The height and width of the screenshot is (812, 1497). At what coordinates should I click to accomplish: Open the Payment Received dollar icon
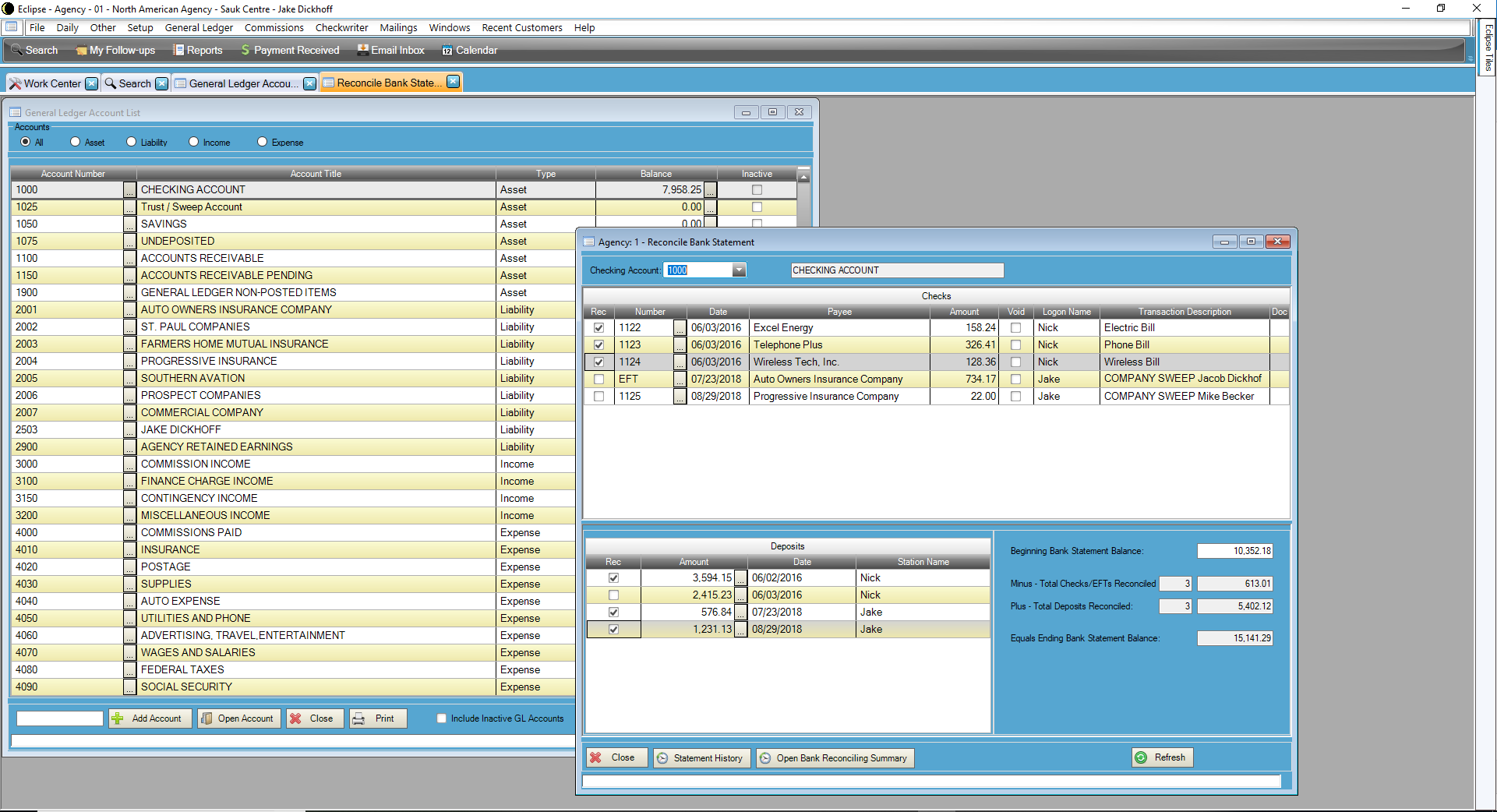click(x=245, y=50)
